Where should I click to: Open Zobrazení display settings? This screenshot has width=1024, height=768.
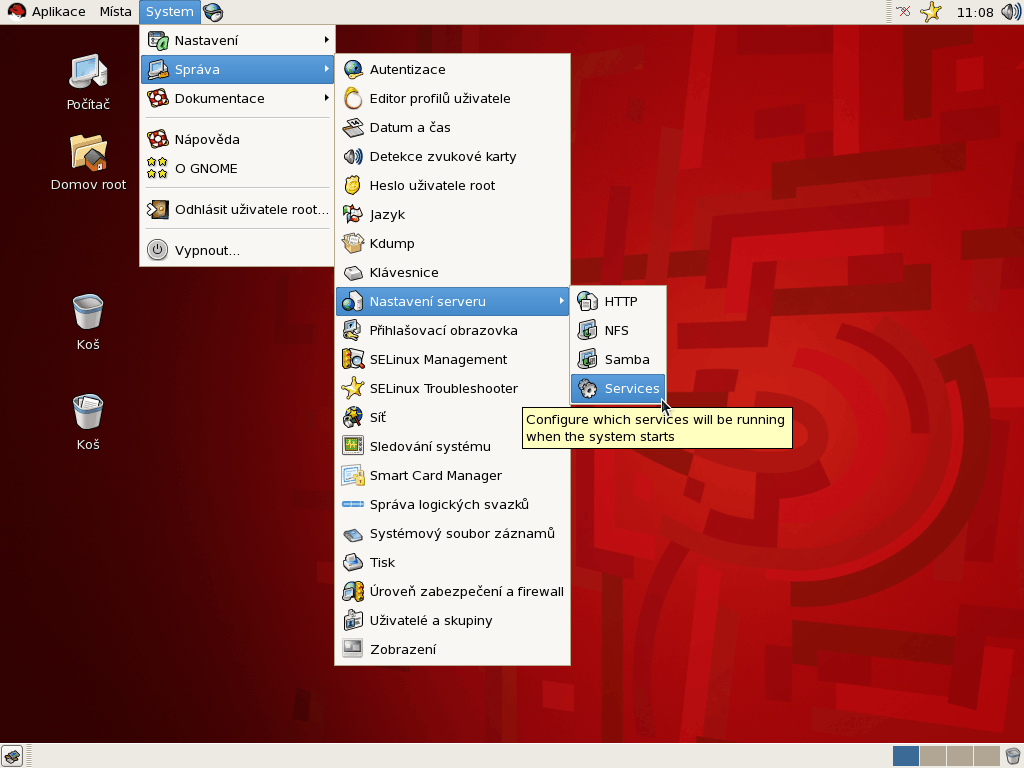coord(453,649)
